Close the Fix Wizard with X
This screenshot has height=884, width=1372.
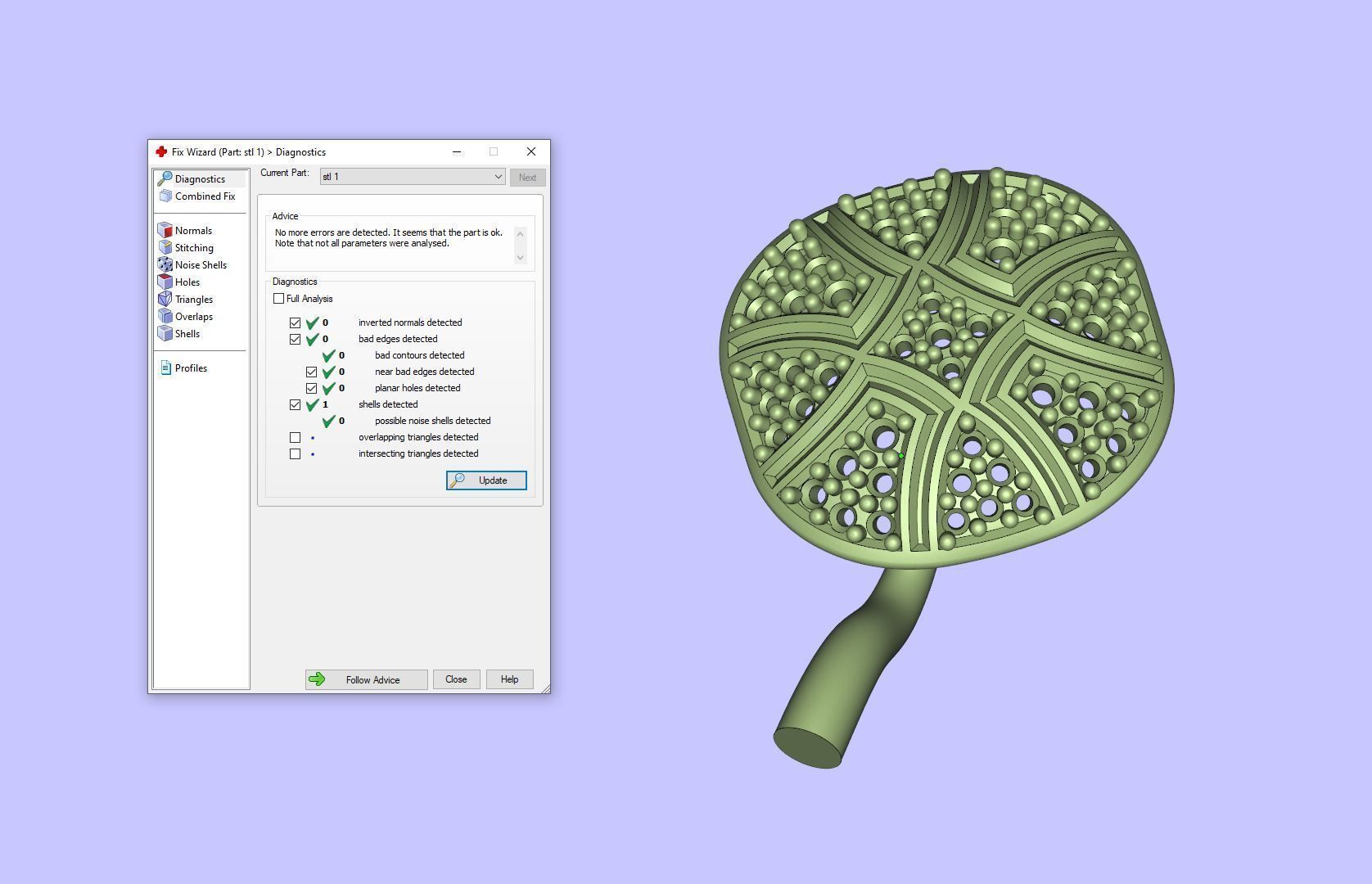(x=531, y=151)
